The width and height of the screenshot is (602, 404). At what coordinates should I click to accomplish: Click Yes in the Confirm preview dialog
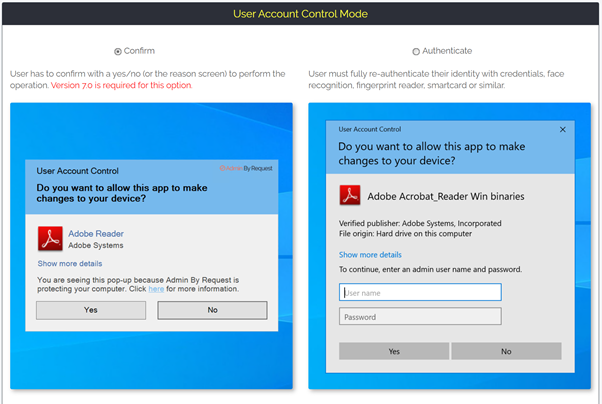click(x=91, y=310)
